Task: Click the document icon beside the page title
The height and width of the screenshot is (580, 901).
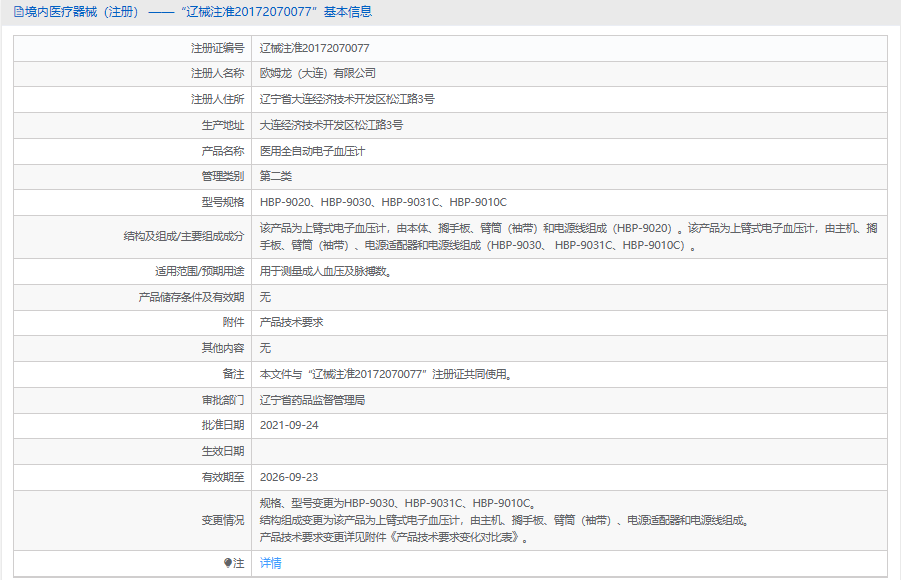Action: 18,12
